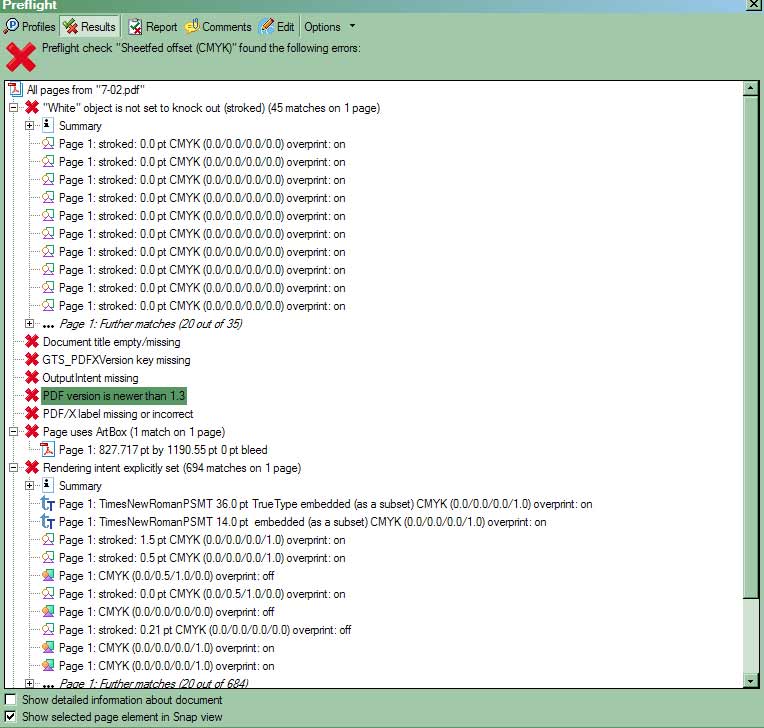Select stroked 0.0 pt CMYK (0.0/0.5/1.0/0.0) row
Screen dimensions: 764x728
tap(202, 594)
